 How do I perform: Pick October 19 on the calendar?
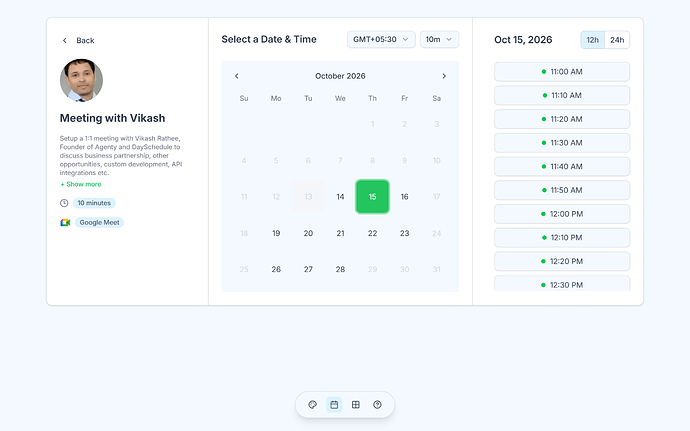tap(276, 233)
